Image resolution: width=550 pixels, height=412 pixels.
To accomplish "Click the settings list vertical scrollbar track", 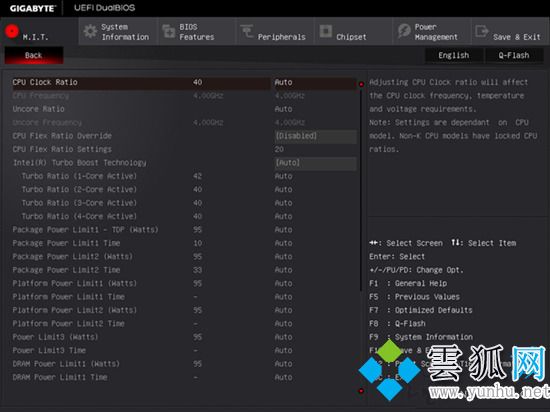I will [x=361, y=238].
